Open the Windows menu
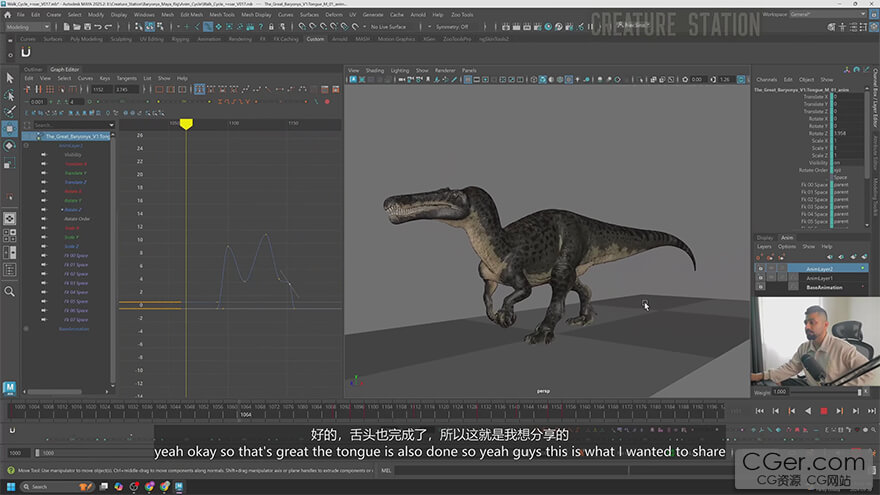Viewport: 880px width, 495px height. click(x=144, y=15)
